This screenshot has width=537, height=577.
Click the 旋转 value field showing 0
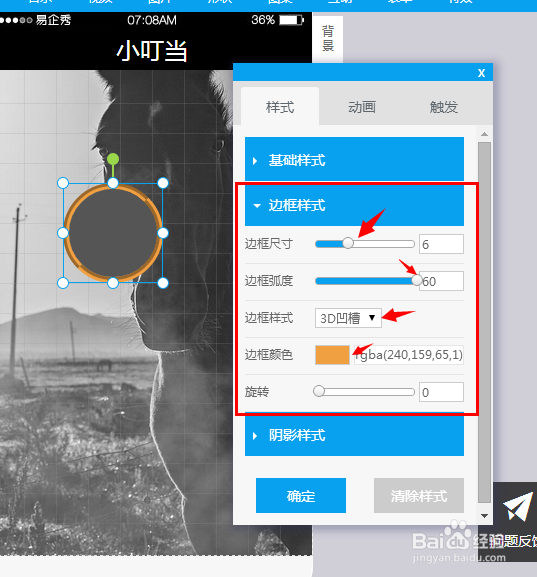pyautogui.click(x=441, y=392)
